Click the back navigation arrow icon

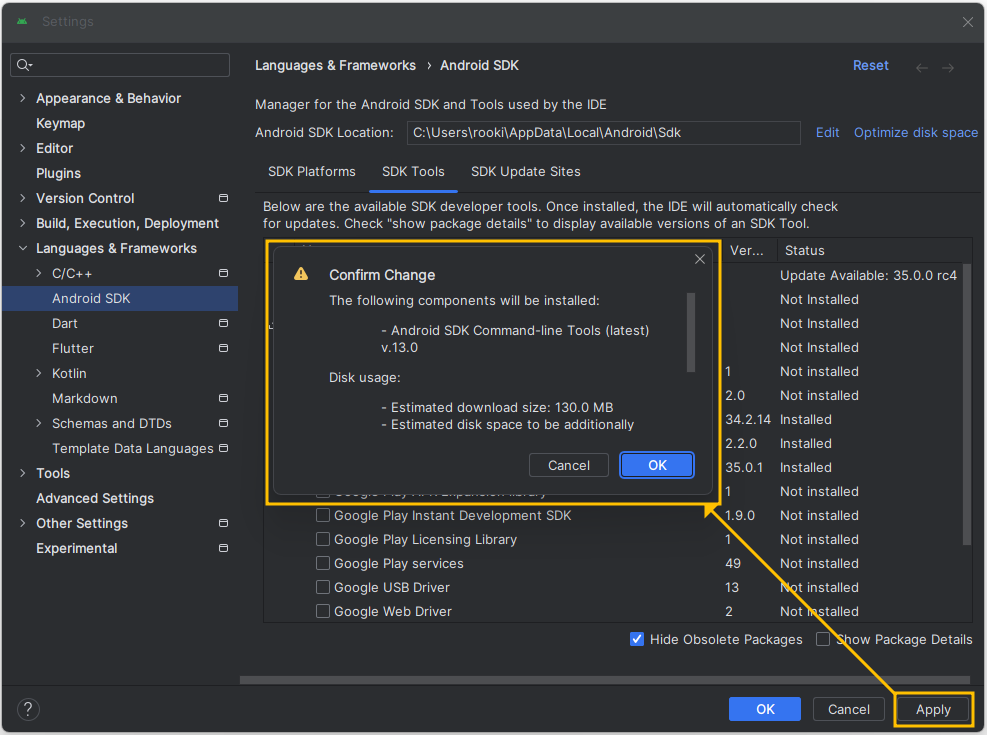coord(922,67)
